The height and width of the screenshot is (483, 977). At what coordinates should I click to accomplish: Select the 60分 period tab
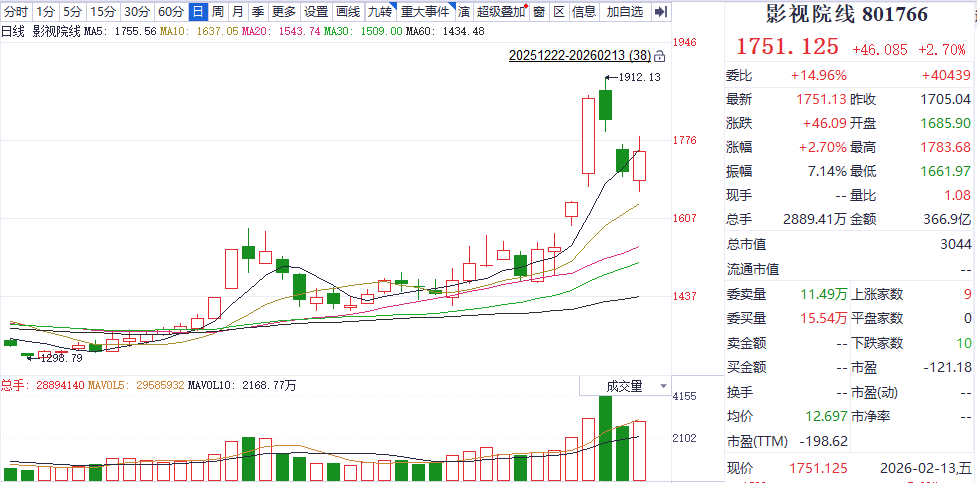coord(171,12)
